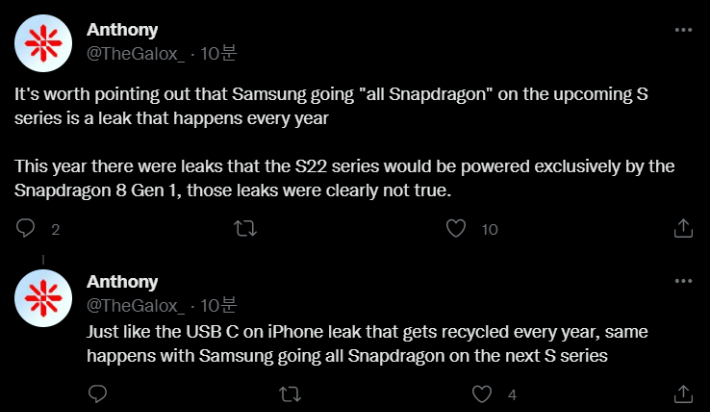Viewport: 710px width, 412px height.
Task: Open Anthony's avatar on the first tweet
Action: point(42,44)
